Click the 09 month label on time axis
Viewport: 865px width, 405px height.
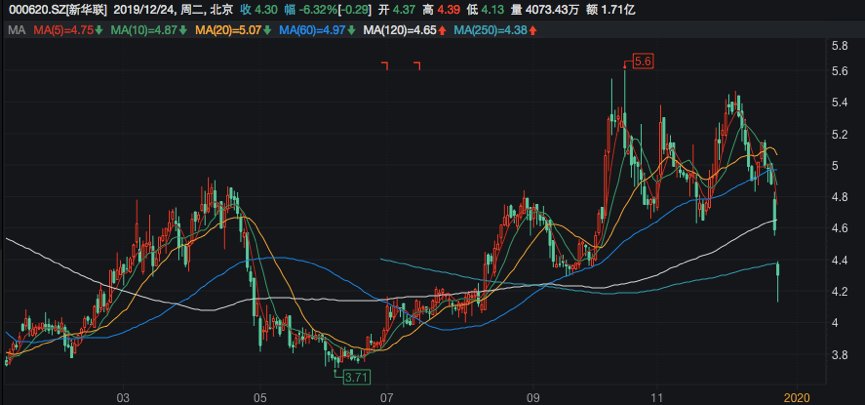coord(533,395)
